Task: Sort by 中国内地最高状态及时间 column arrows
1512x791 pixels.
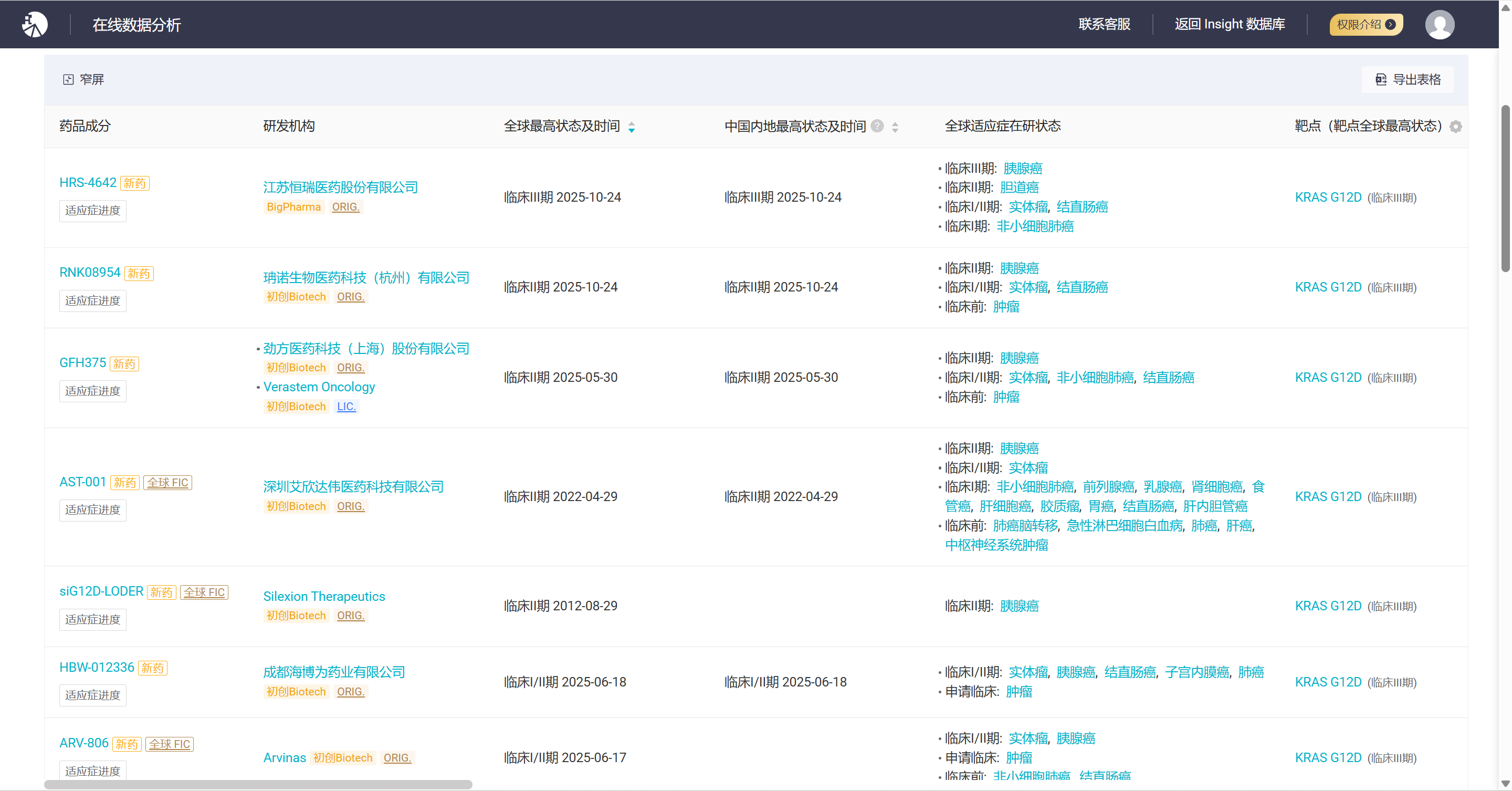Action: pyautogui.click(x=895, y=127)
